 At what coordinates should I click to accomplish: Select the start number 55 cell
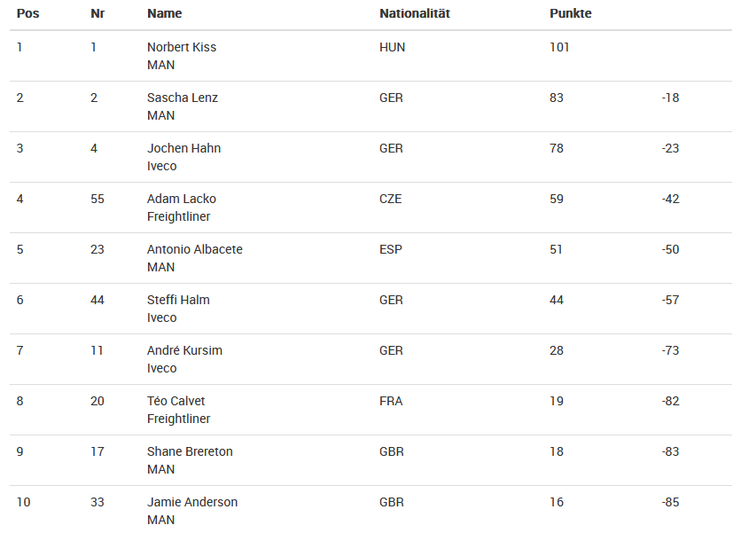pyautogui.click(x=97, y=199)
